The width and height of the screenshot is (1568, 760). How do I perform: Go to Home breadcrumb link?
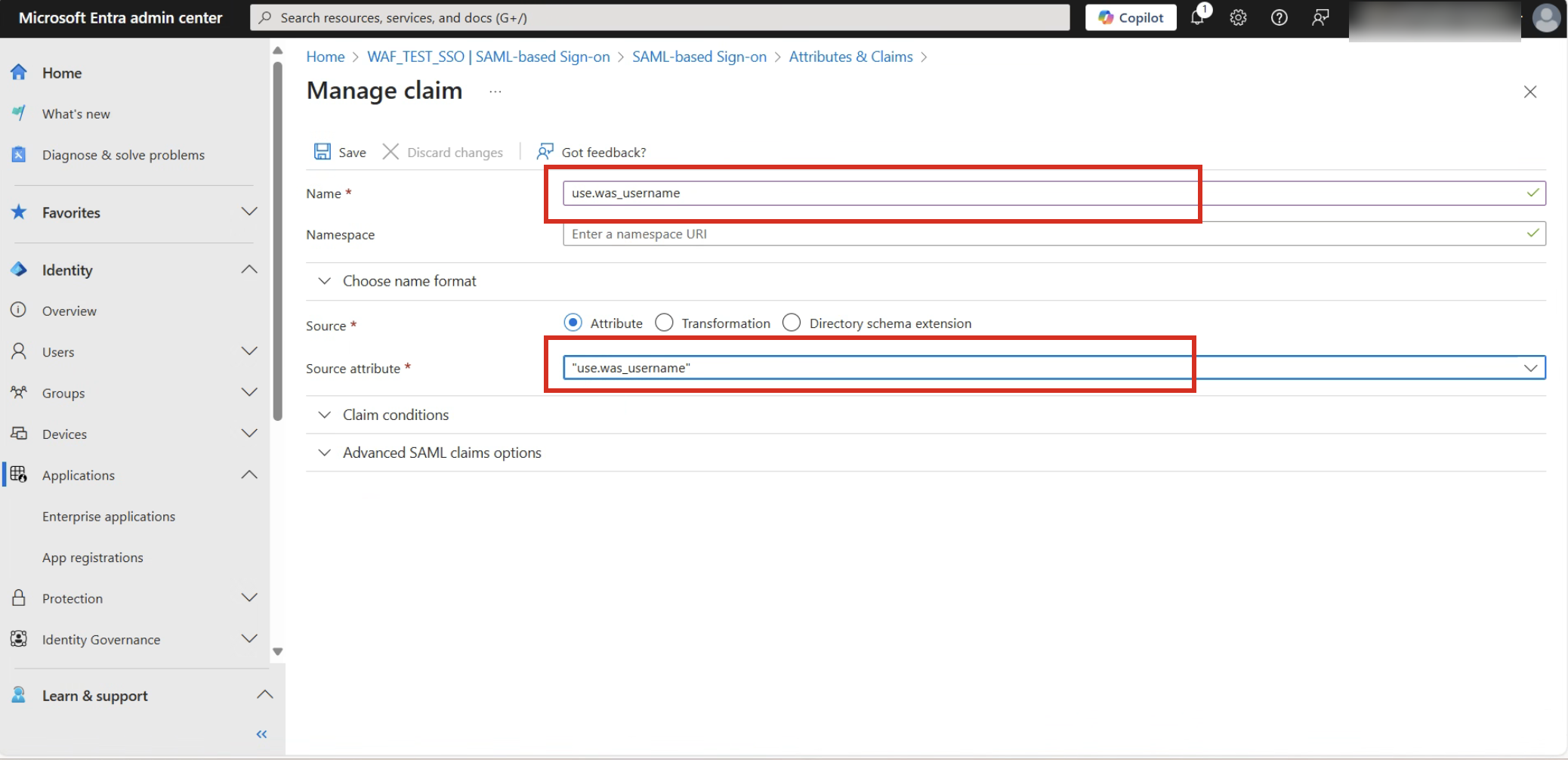(x=326, y=57)
